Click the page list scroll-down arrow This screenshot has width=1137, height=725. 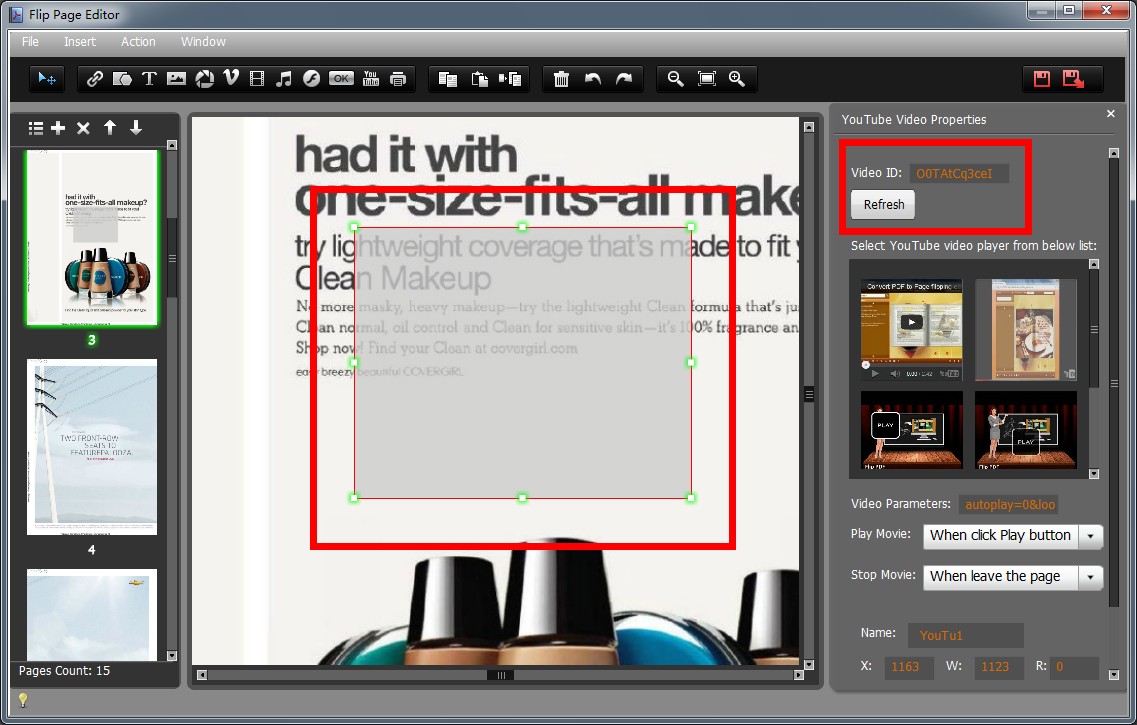(x=172, y=655)
